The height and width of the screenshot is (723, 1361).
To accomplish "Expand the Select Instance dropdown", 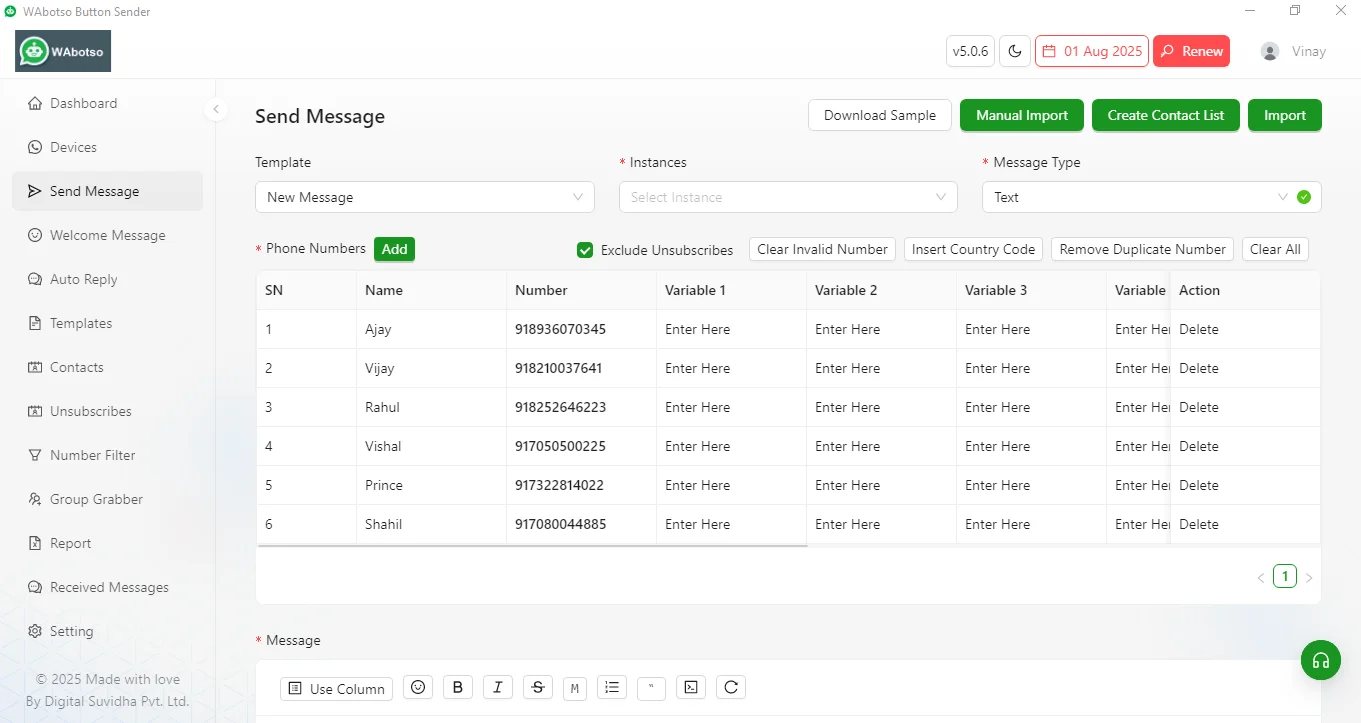I will [788, 197].
